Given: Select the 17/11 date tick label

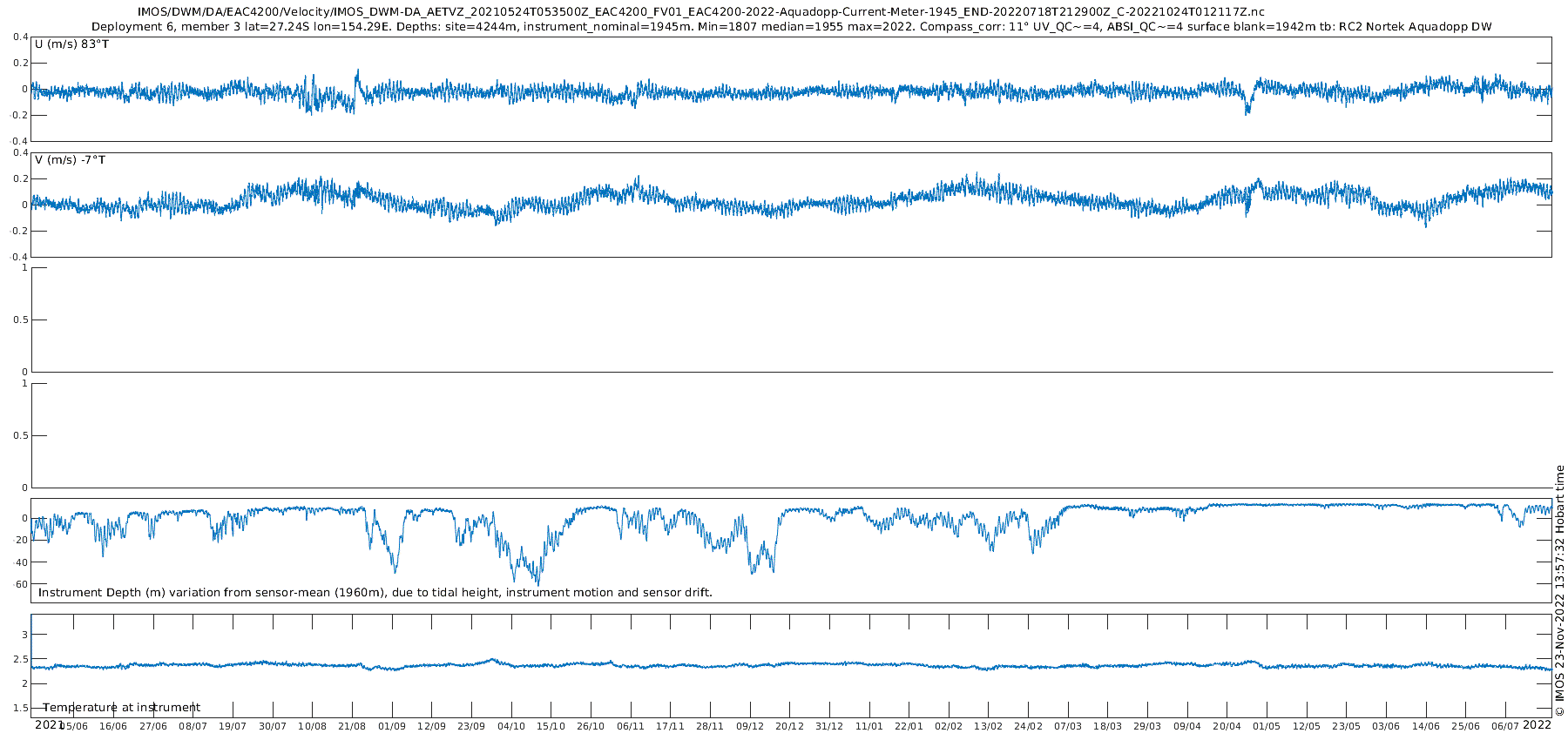Looking at the screenshot, I should point(670,726).
